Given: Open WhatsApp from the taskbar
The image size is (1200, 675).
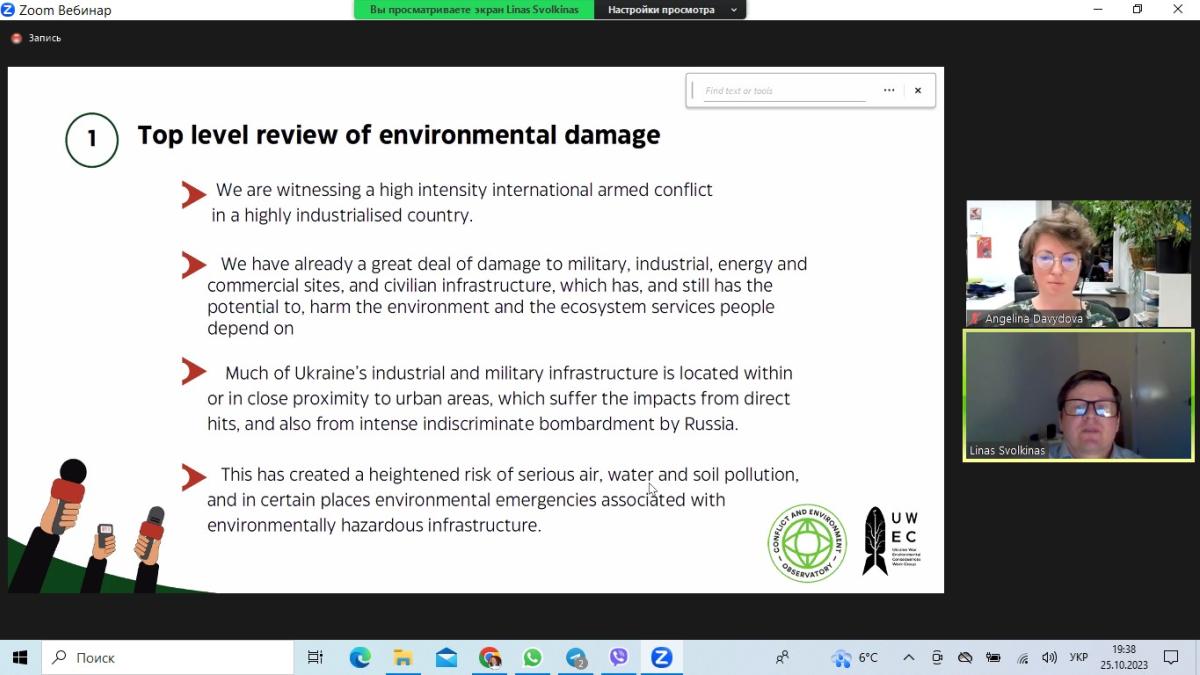Looking at the screenshot, I should pos(532,657).
